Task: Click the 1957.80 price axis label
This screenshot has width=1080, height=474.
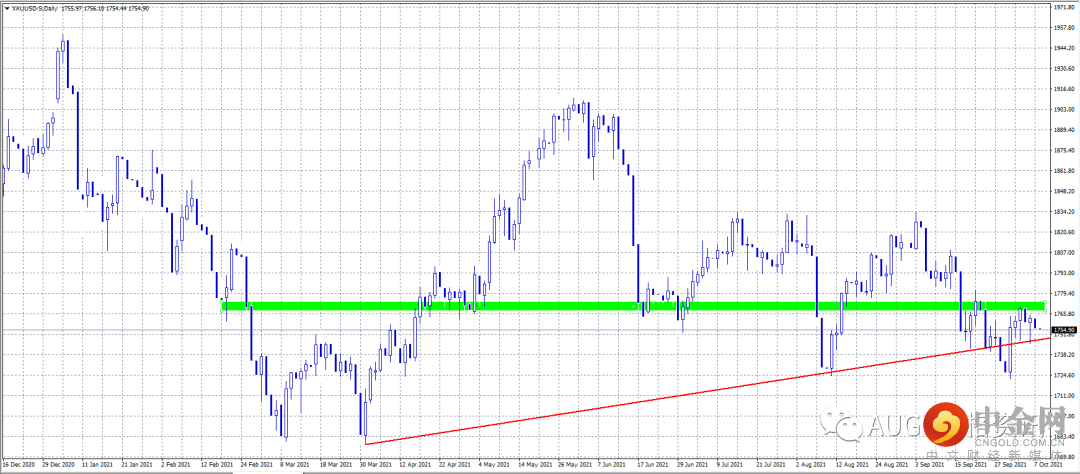Action: click(1064, 28)
